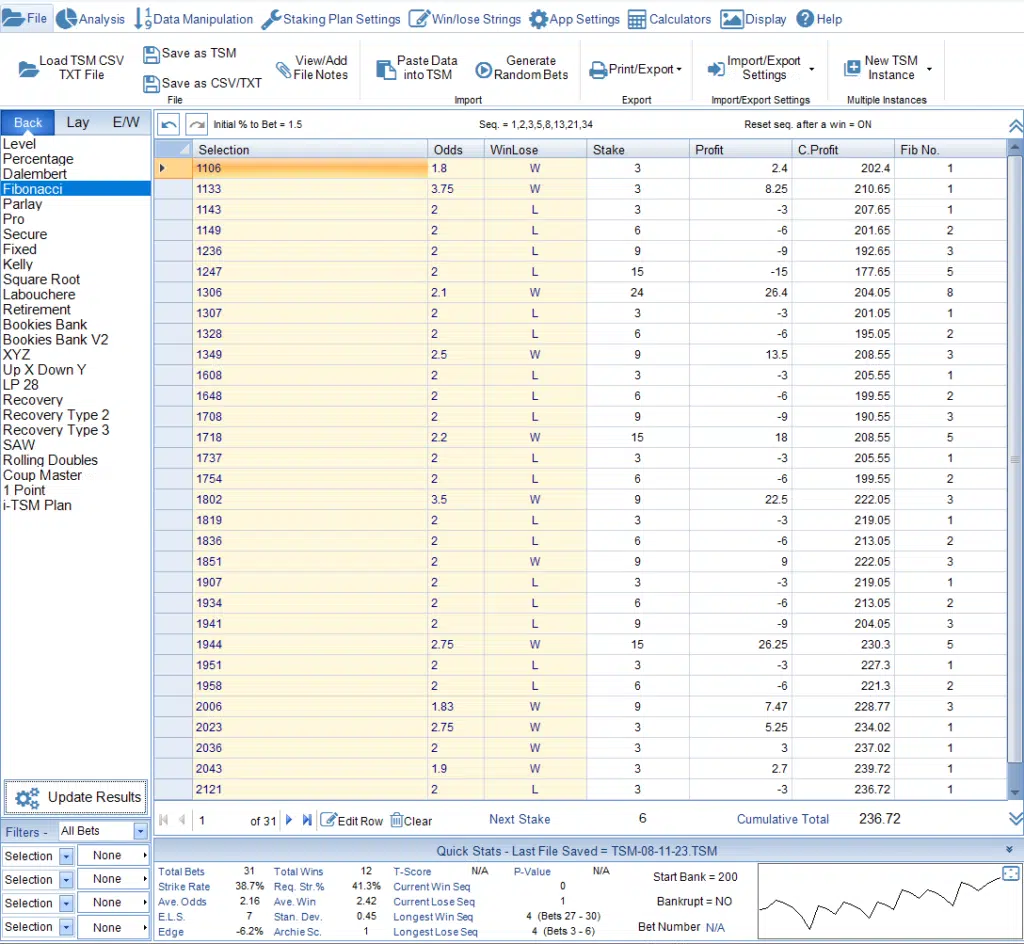1024x944 pixels.
Task: Click the gear icon on Update Results
Action: point(27,798)
